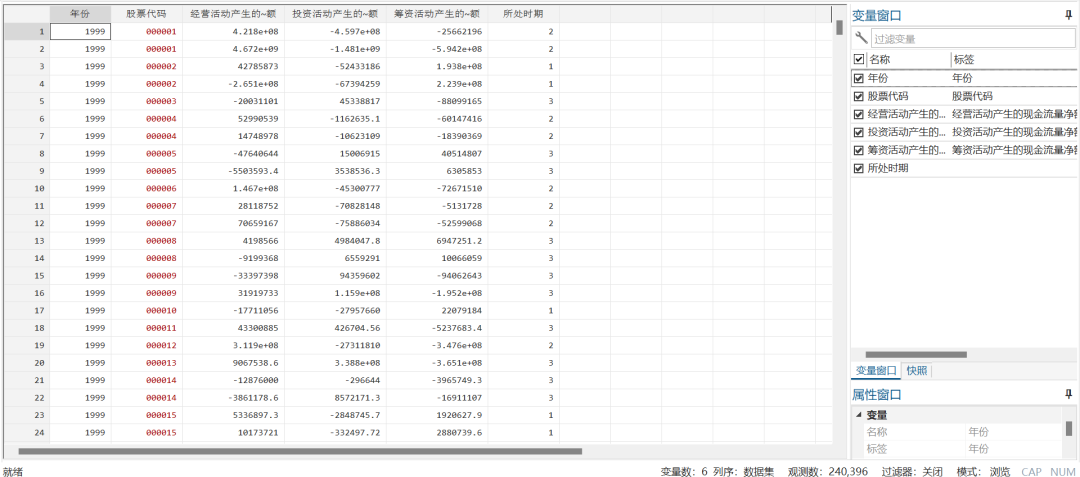Image resolution: width=1080 pixels, height=477 pixels.
Task: Click the cell with value -4.597e+08
Action: point(335,32)
